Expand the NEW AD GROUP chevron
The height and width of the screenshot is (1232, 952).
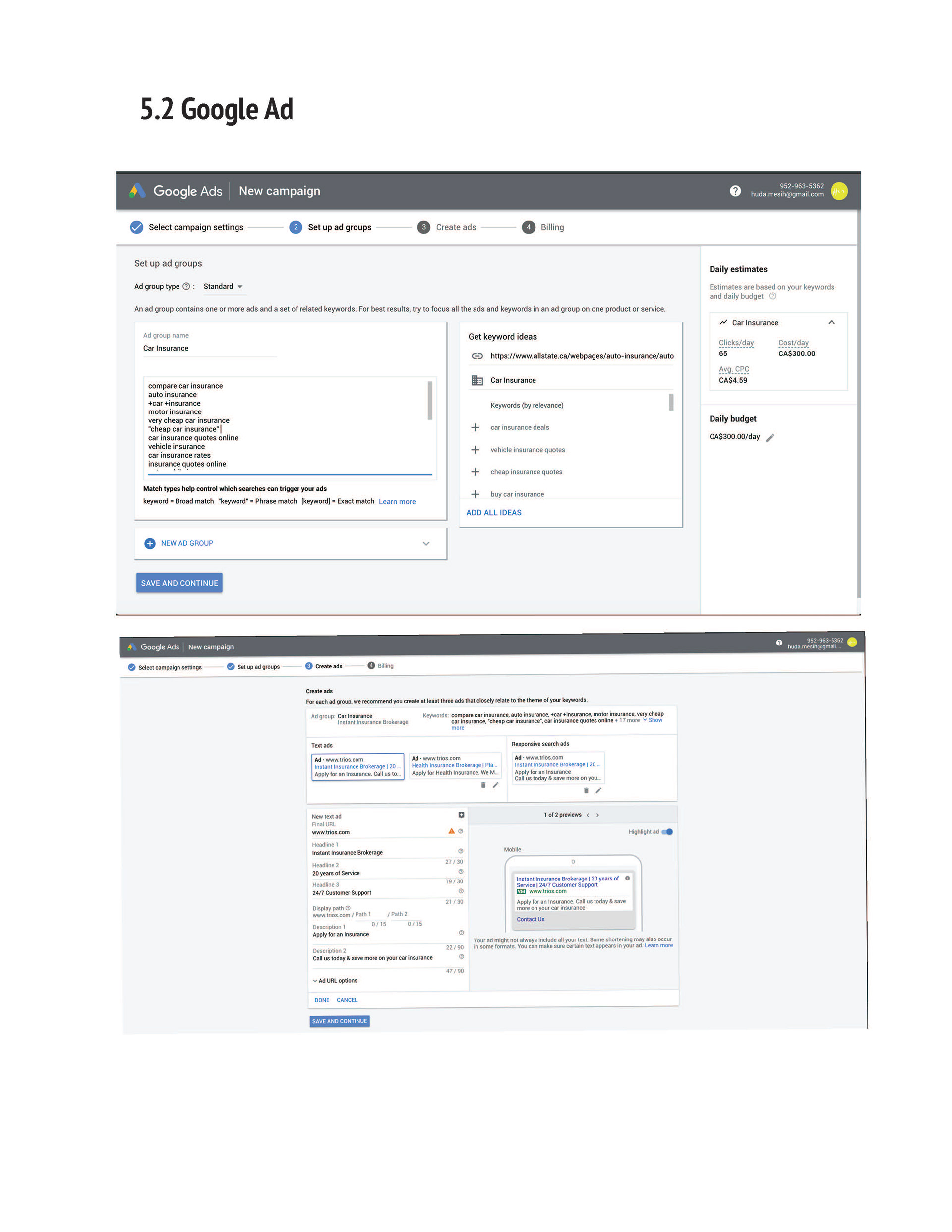(x=426, y=544)
